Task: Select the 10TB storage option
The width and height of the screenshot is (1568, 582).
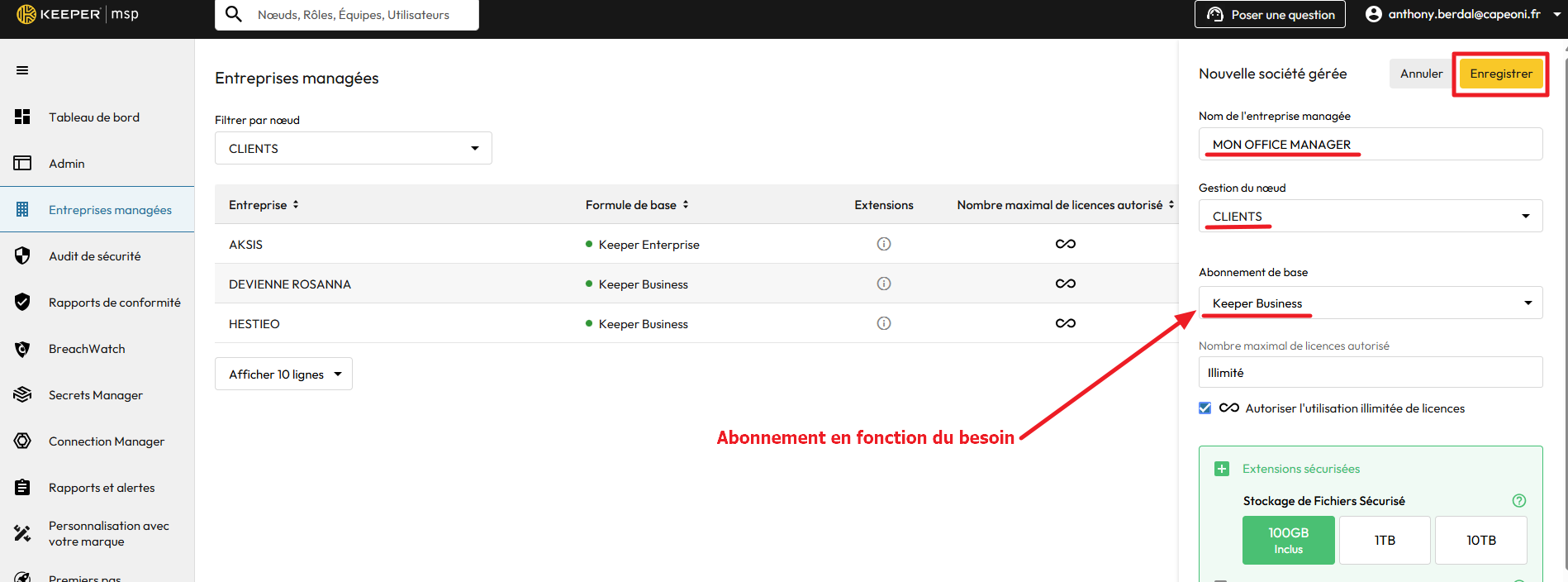Action: click(x=1481, y=540)
